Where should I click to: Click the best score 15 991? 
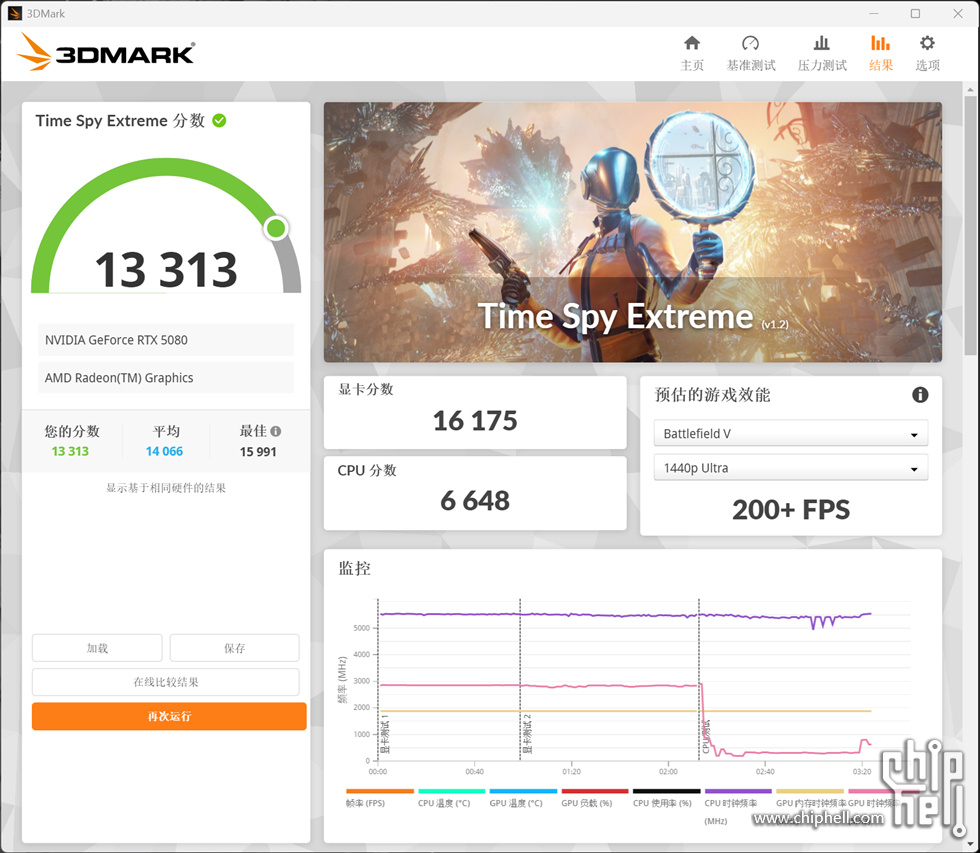[258, 451]
